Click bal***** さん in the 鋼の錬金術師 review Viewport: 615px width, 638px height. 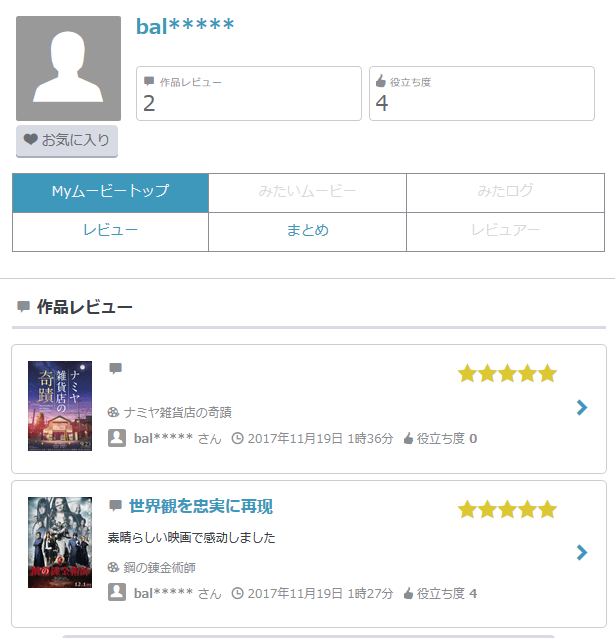[177, 593]
